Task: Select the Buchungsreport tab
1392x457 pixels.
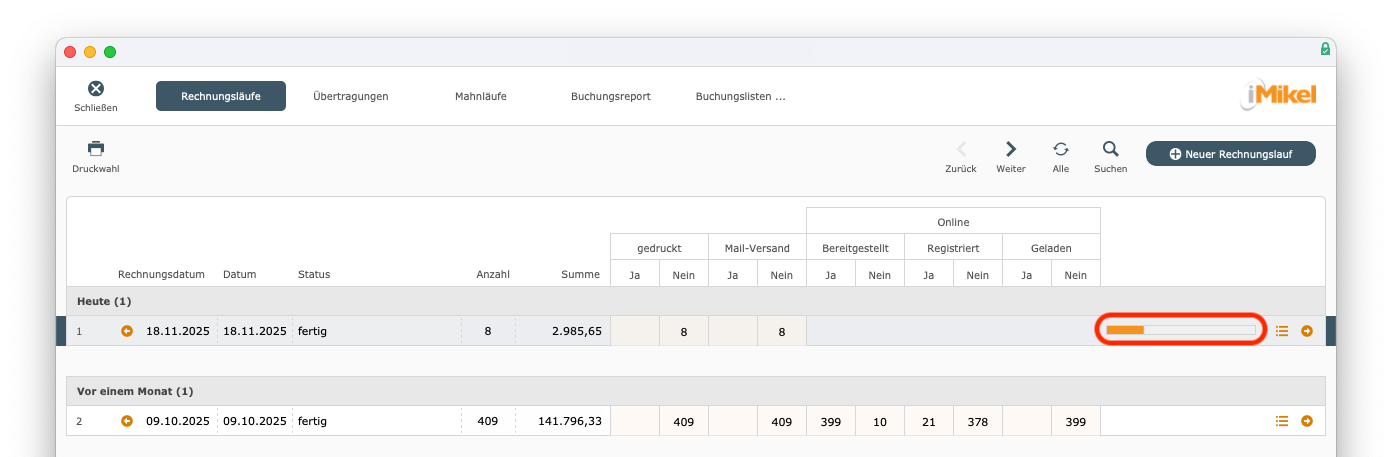Action: point(610,96)
